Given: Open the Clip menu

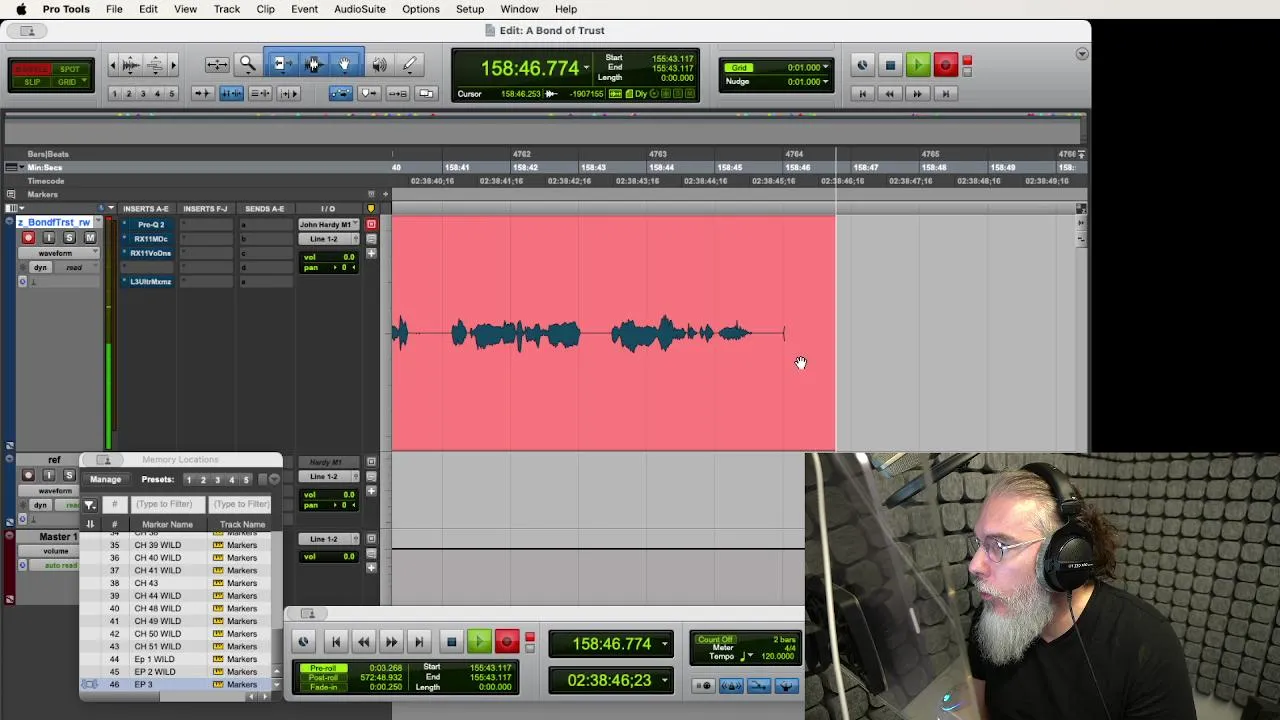Looking at the screenshot, I should pos(265,9).
